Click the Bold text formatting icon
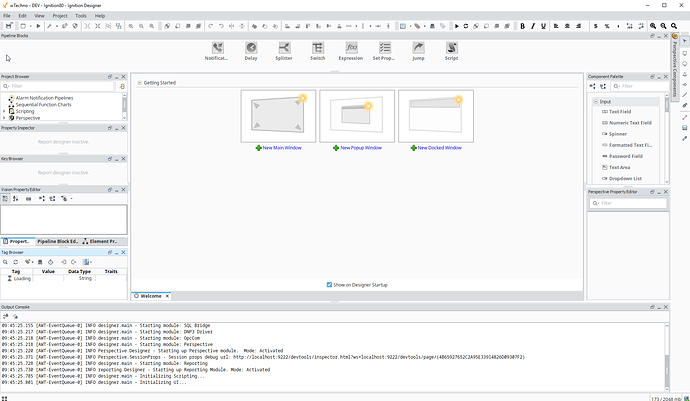This screenshot has width=690, height=401. click(522, 26)
